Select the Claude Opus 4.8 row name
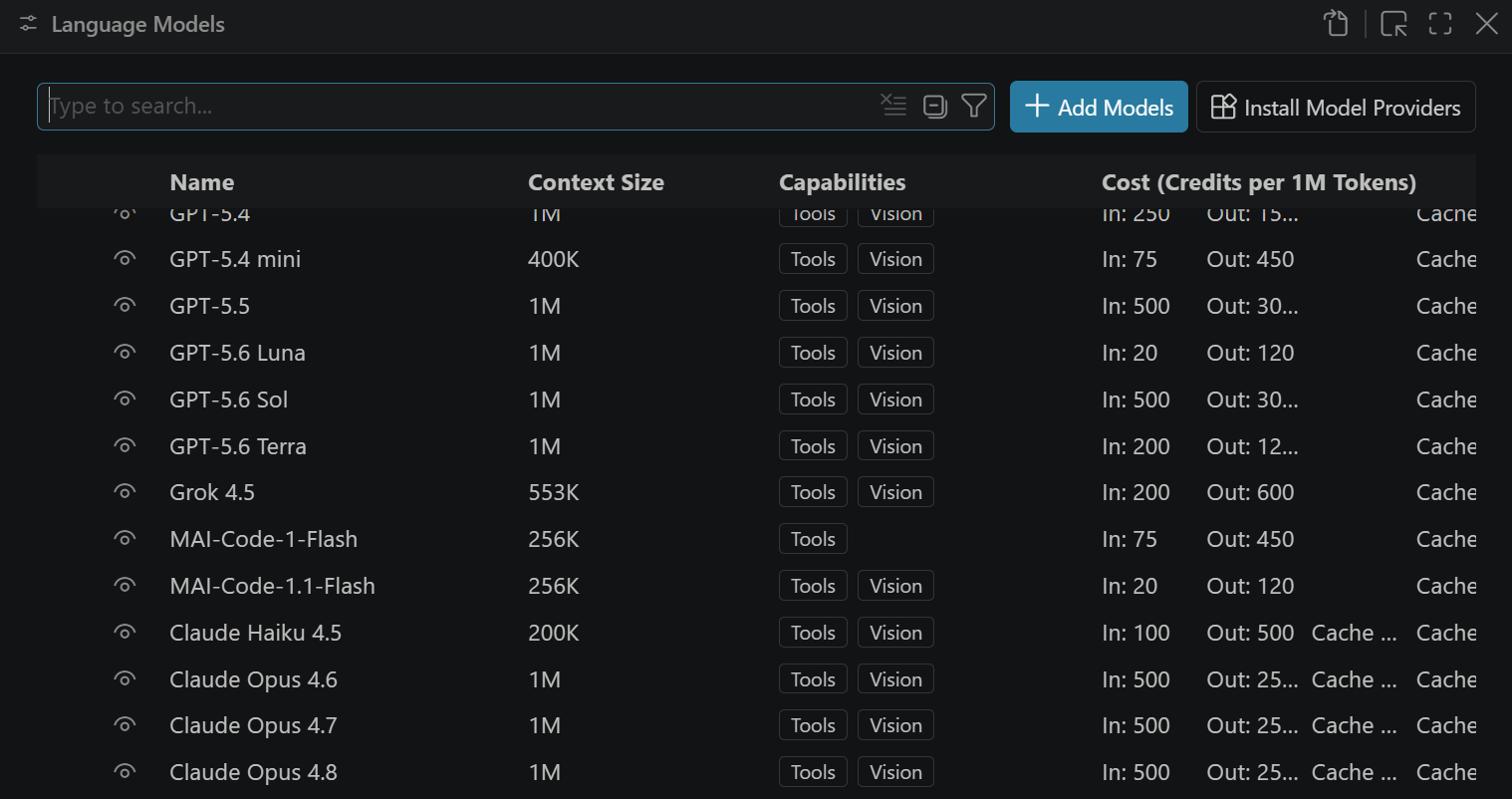 coord(253,772)
